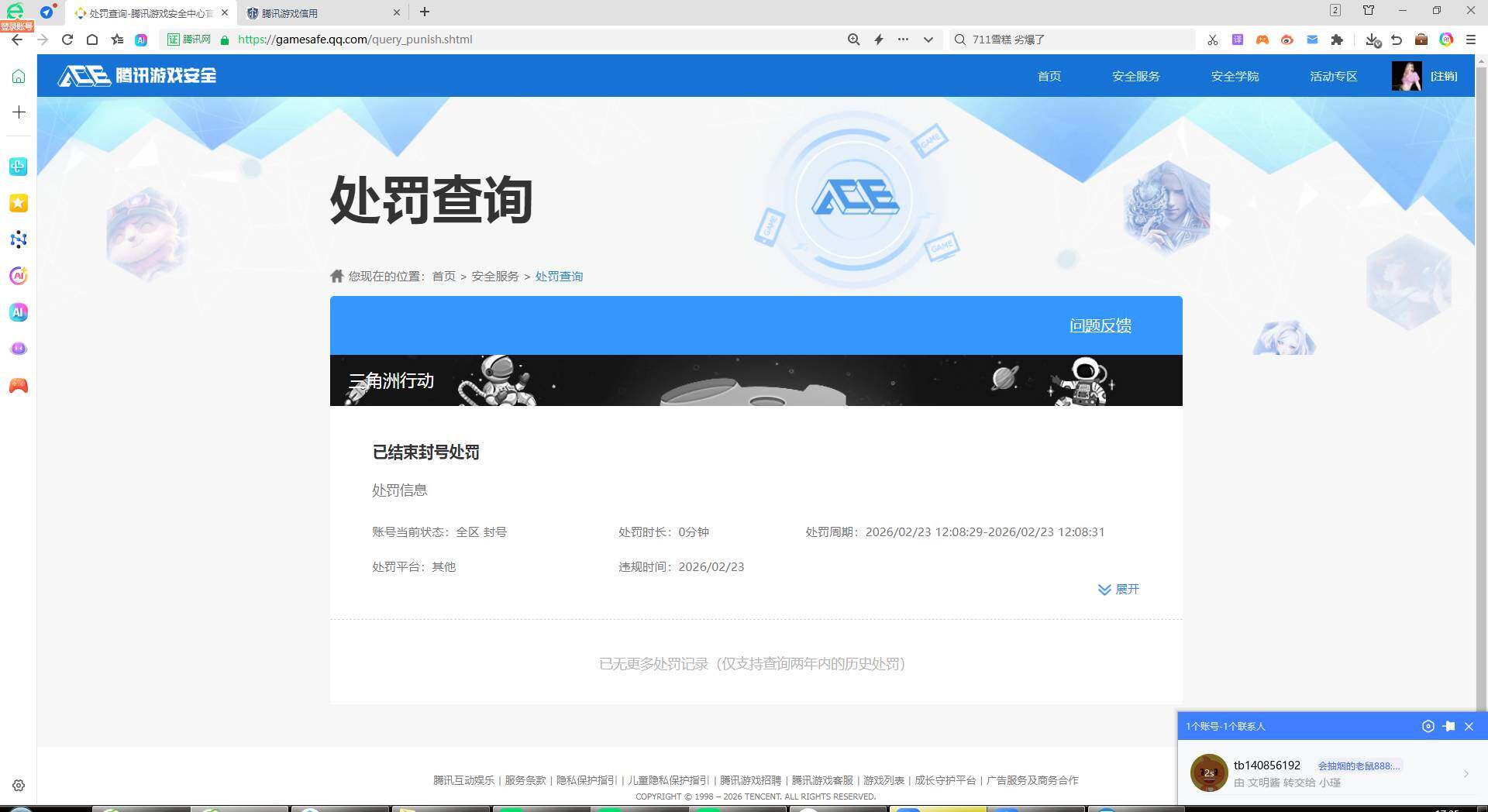Expand chat contact with right chevron
Screen dimensions: 1488x812
1466,773
